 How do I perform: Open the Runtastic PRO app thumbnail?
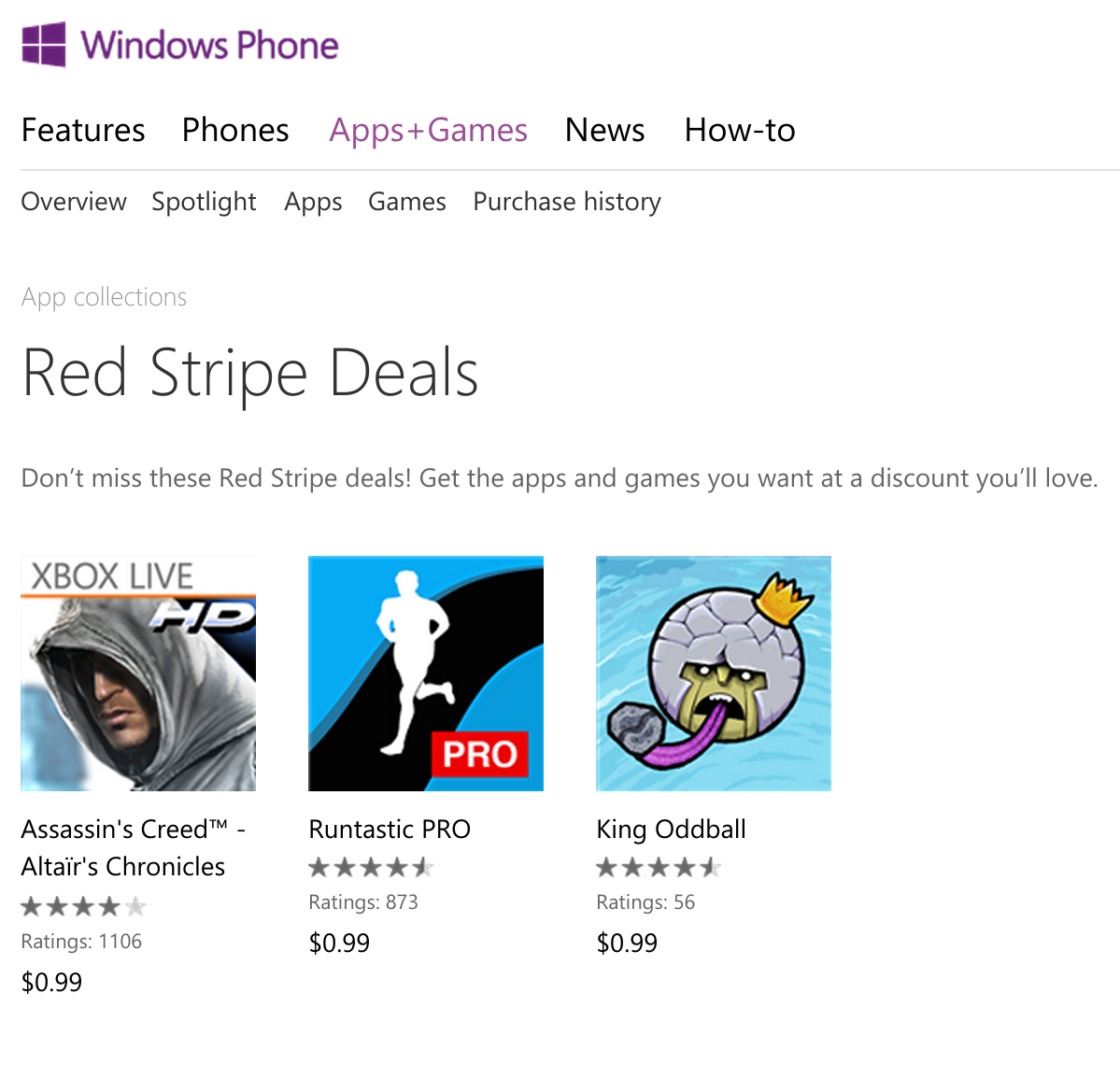click(x=425, y=674)
